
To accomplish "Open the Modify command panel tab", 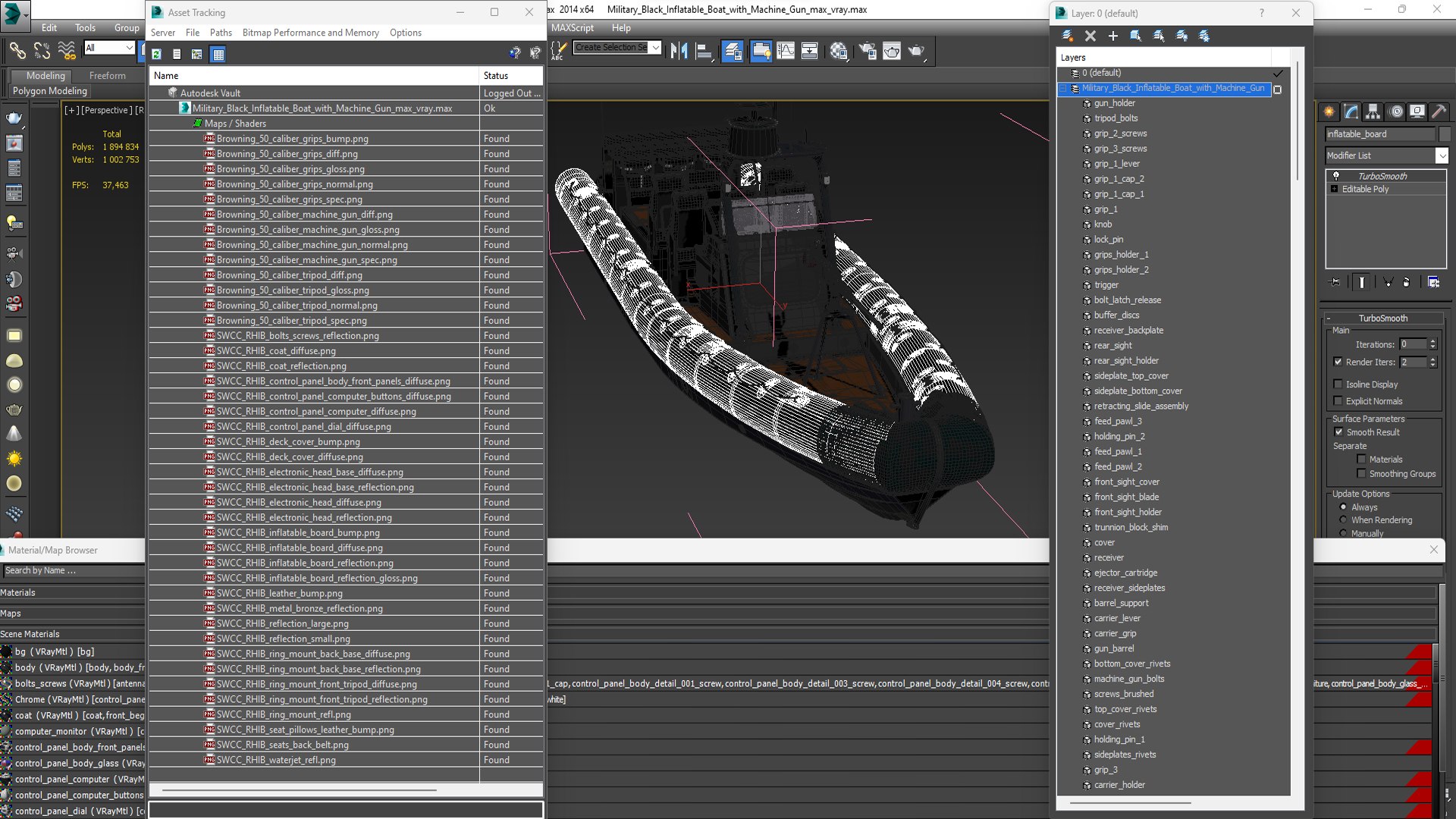I will [x=1351, y=111].
